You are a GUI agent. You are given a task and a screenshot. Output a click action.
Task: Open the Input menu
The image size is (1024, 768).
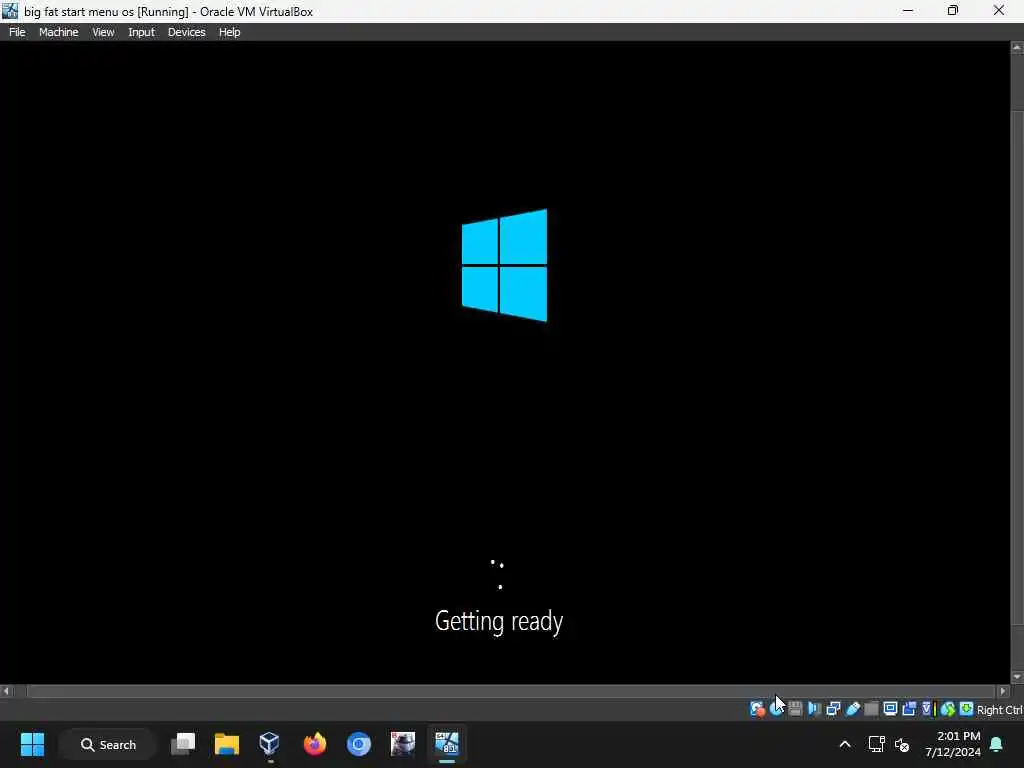click(141, 32)
